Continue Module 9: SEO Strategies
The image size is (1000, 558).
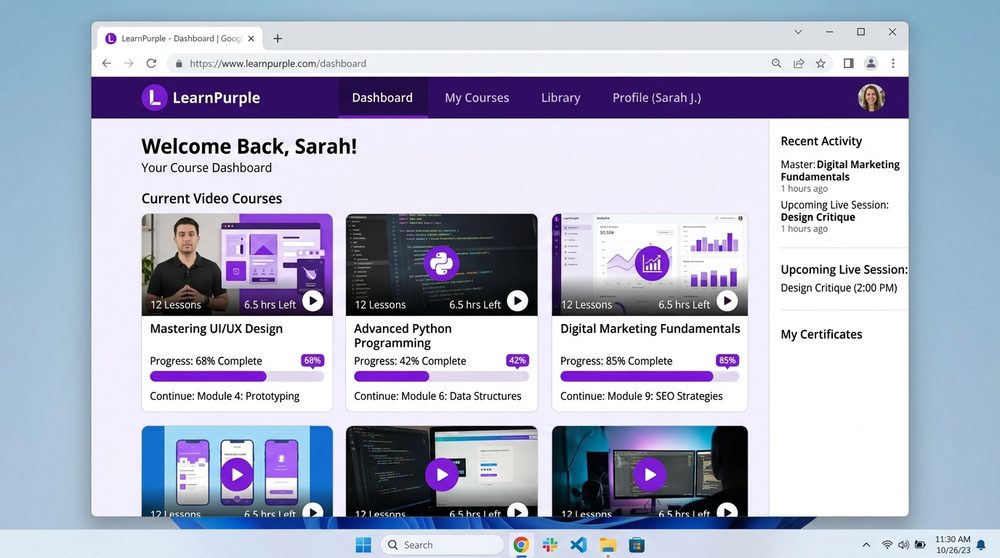point(641,396)
